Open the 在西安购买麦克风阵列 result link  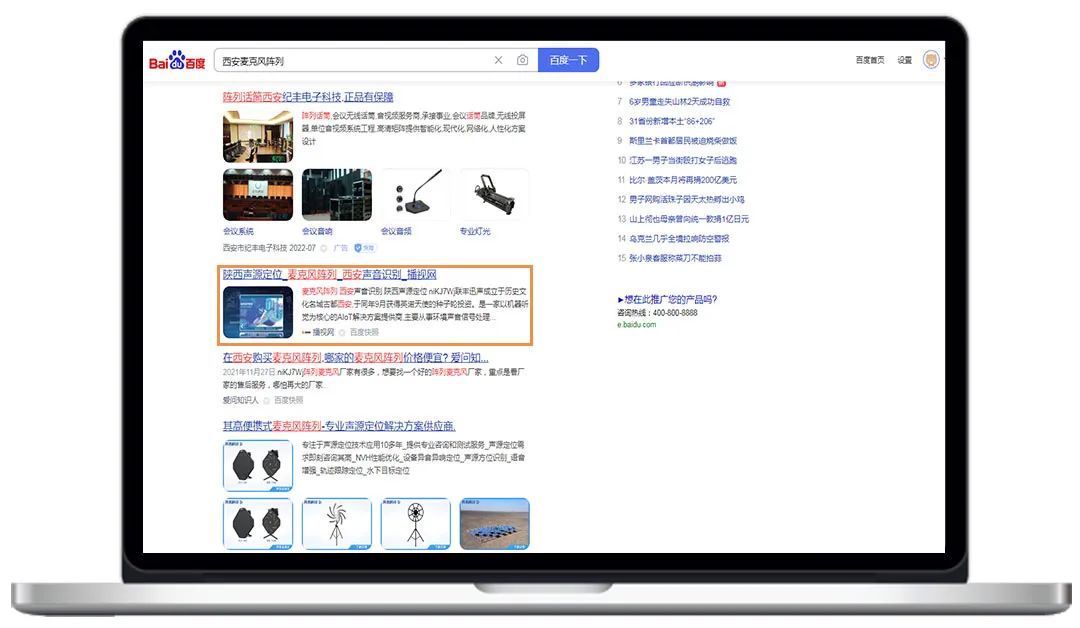pos(355,357)
